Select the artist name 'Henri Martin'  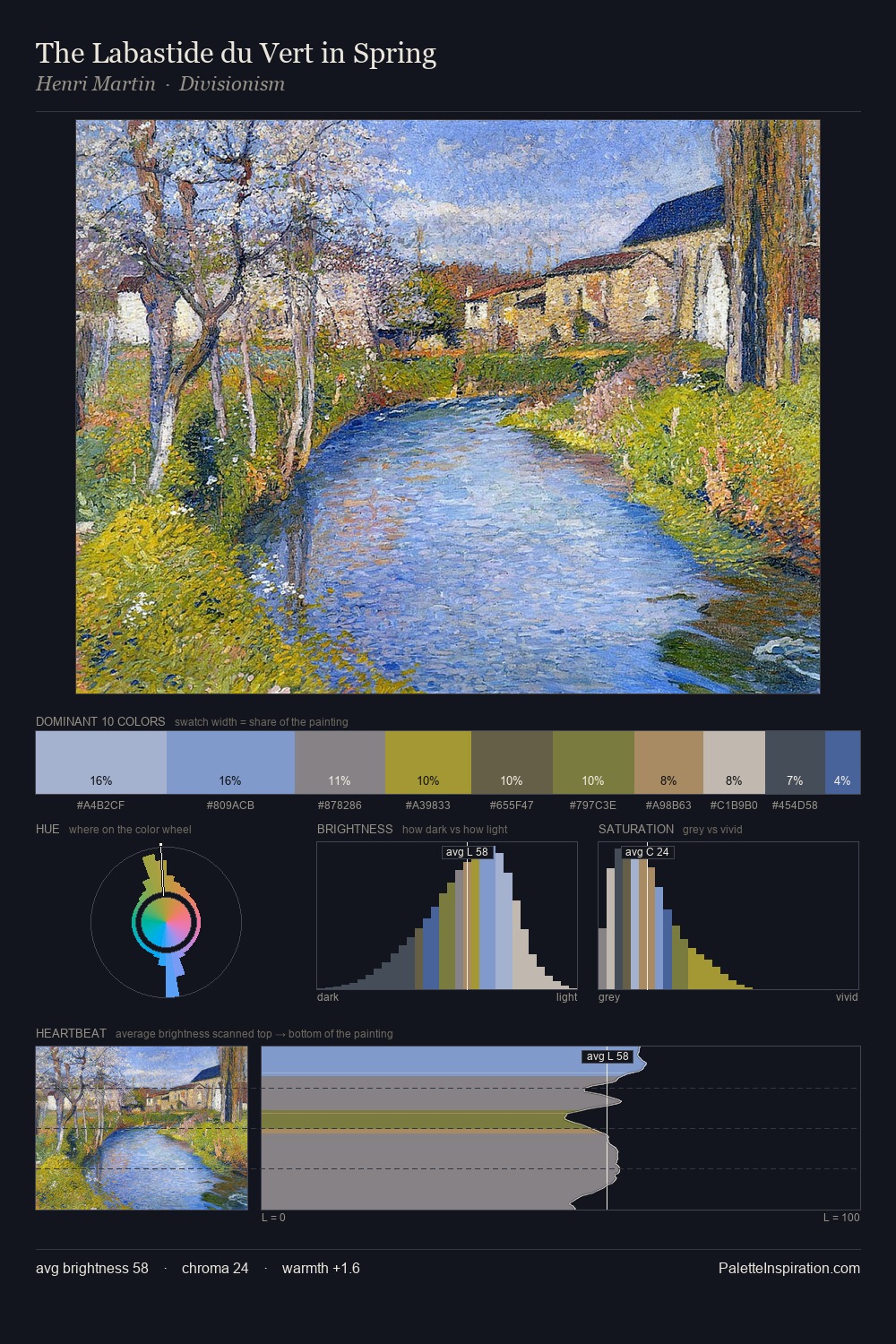tap(95, 84)
